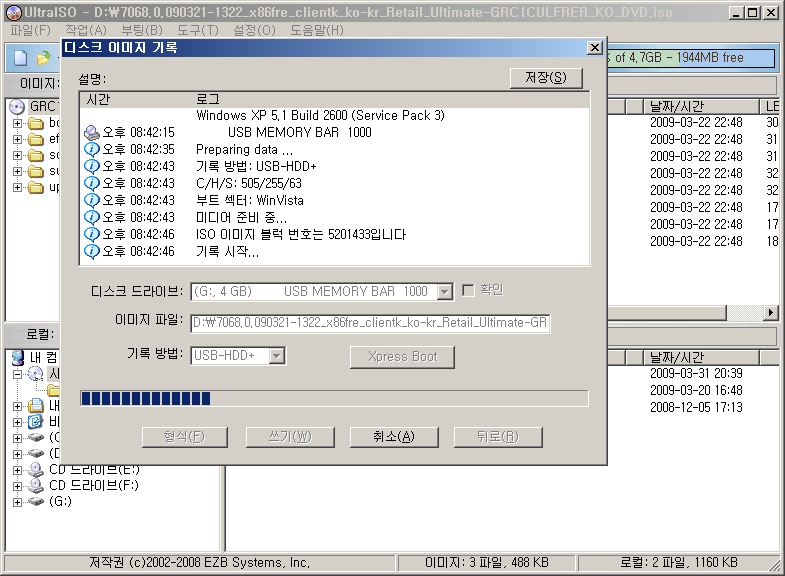This screenshot has height=576, width=785.
Task: Select the CD 드라이브(F:) drive icon
Action: click(x=36, y=485)
